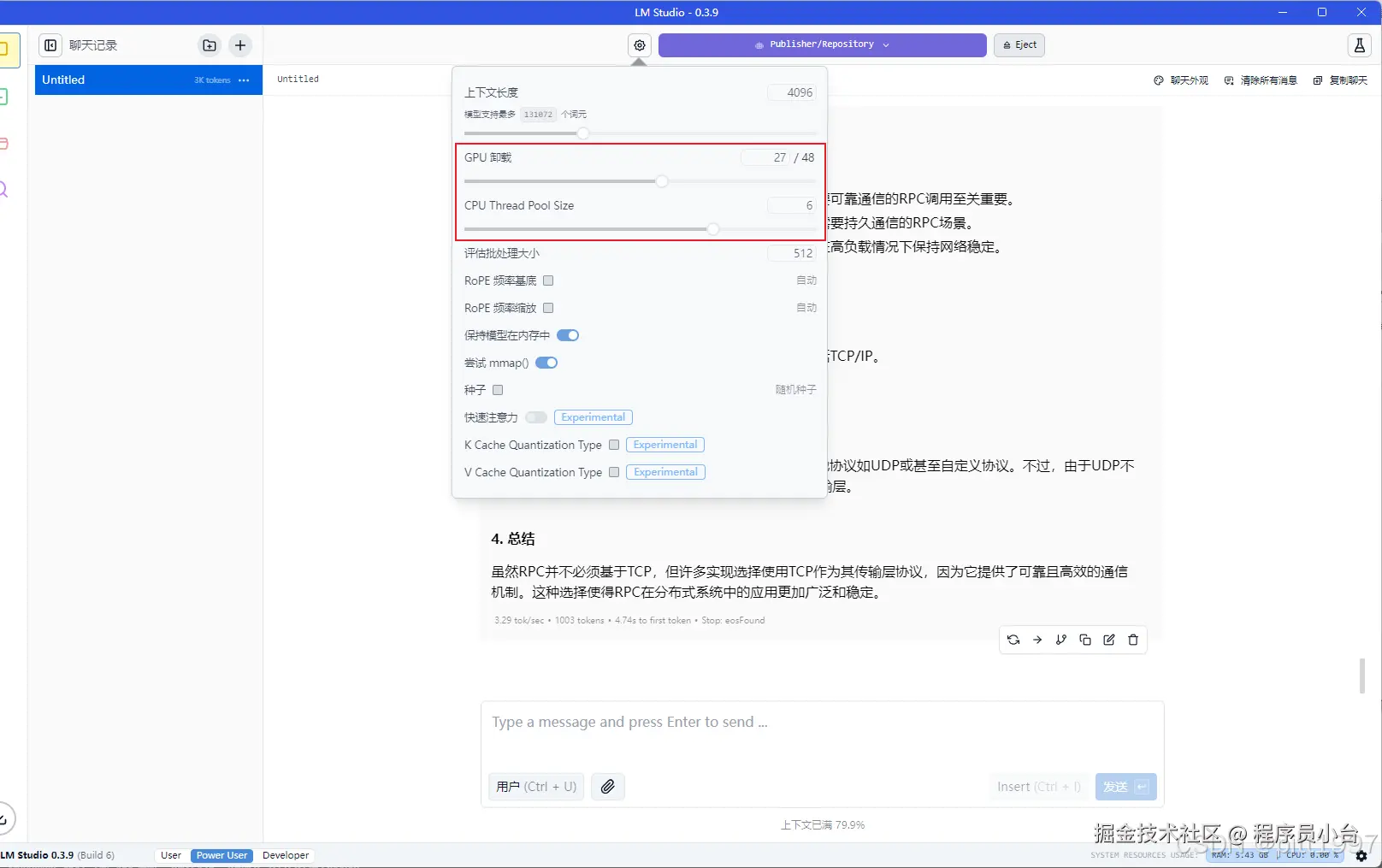Viewport: 1382px width, 868px height.
Task: Enable RoPE 频率缩放 checkbox
Action: [x=548, y=308]
